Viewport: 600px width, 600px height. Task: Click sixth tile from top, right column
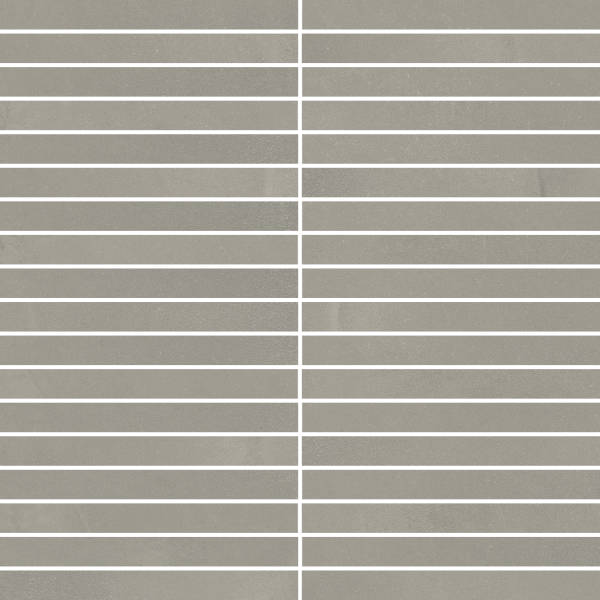pos(450,182)
